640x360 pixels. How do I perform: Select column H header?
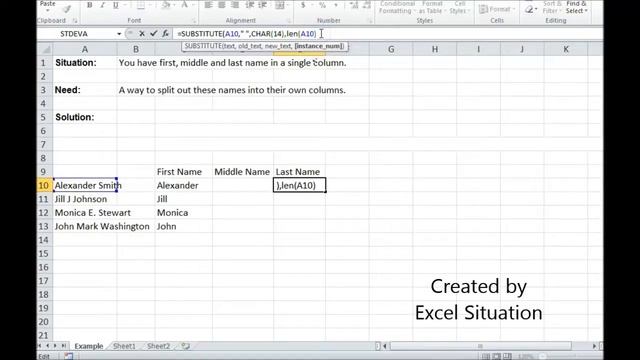click(x=435, y=49)
